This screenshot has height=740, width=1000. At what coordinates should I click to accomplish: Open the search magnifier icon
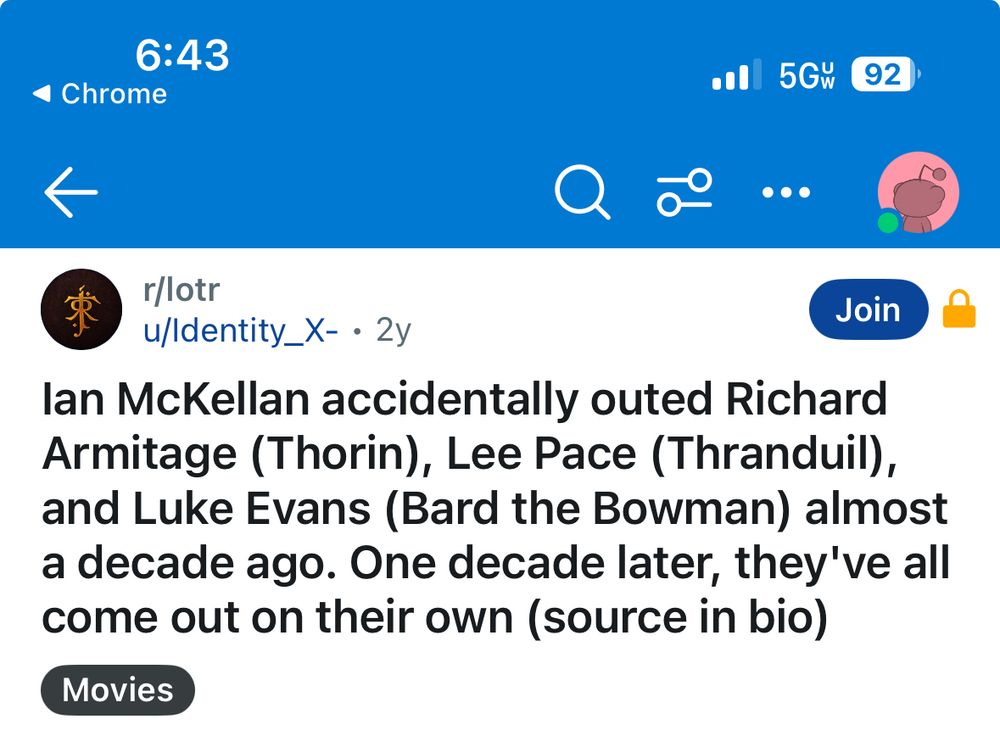pos(581,191)
